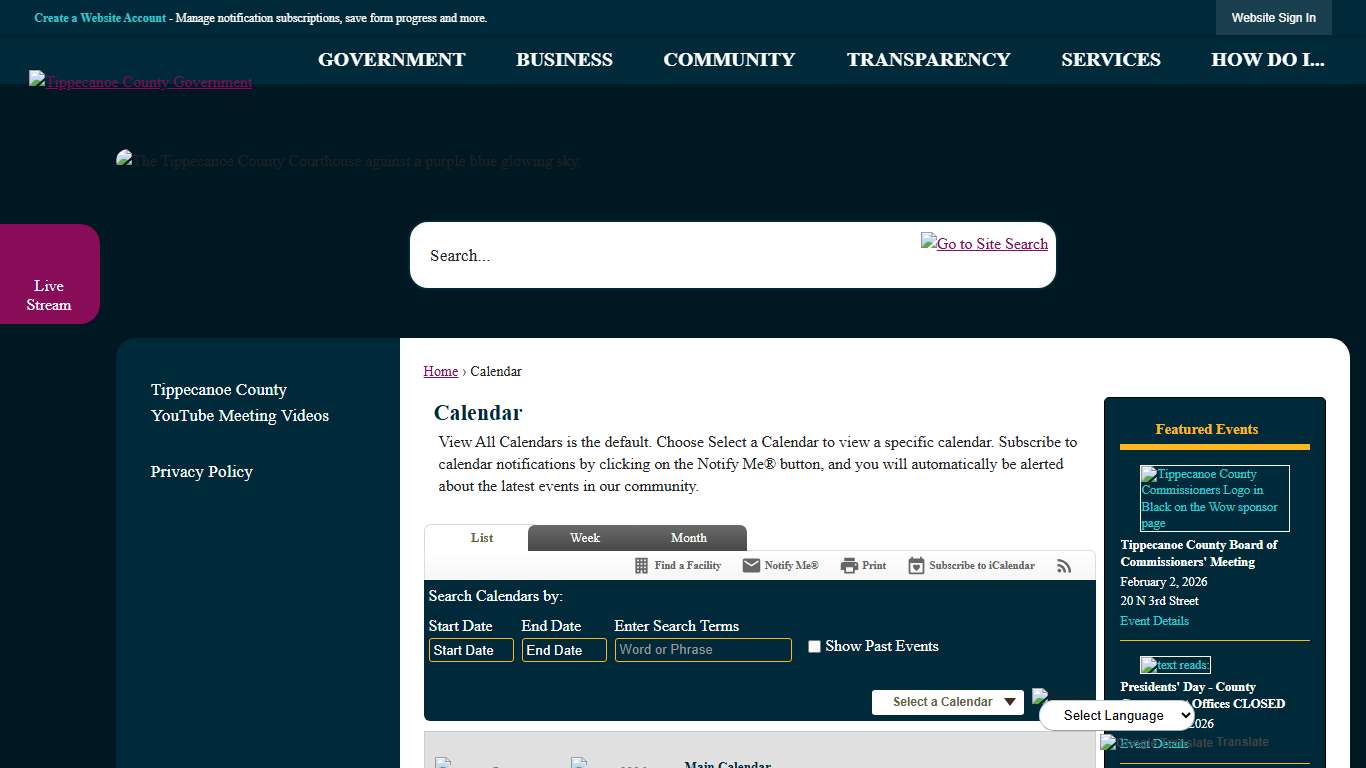
Task: Click the Website Sign In button
Action: [1273, 17]
